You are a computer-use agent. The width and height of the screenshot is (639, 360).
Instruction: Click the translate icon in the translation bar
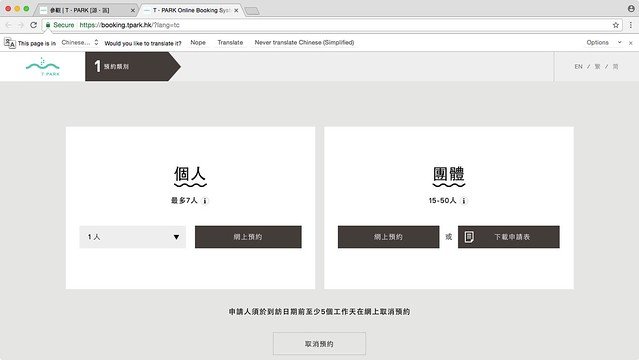[10, 42]
